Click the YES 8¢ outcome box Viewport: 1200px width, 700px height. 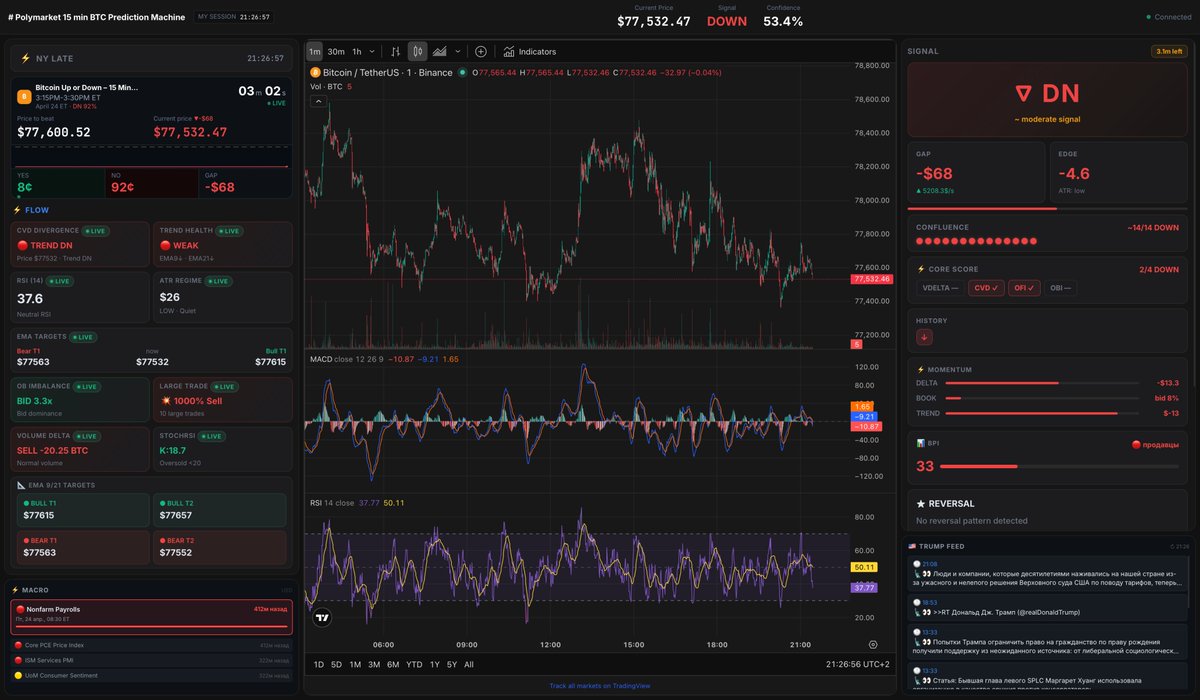tap(59, 182)
